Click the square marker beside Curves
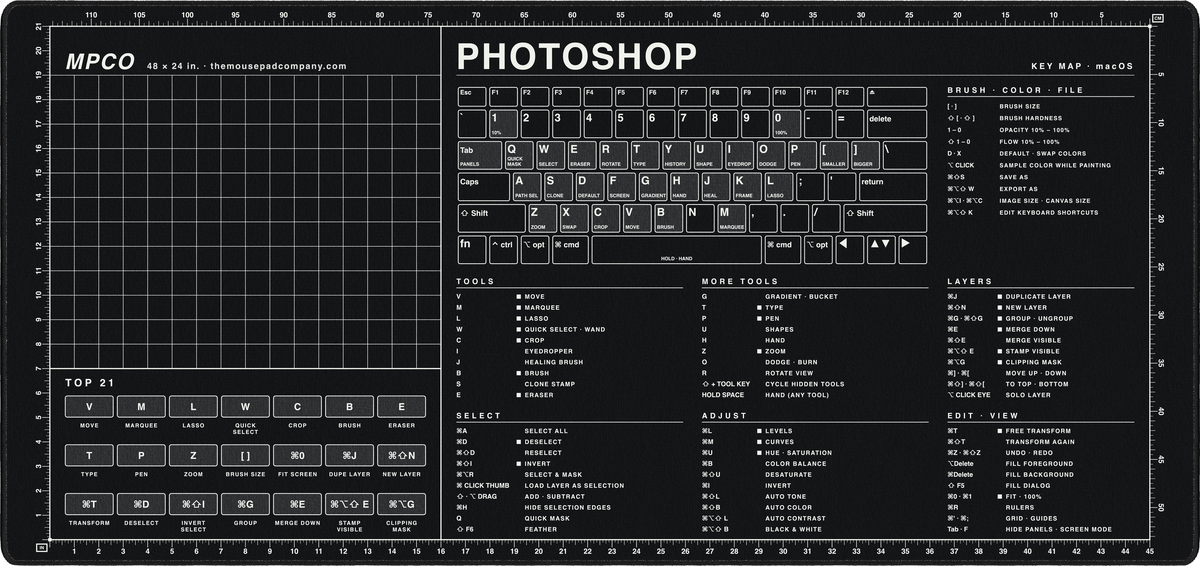Viewport: 1200px width, 566px height. (x=759, y=441)
